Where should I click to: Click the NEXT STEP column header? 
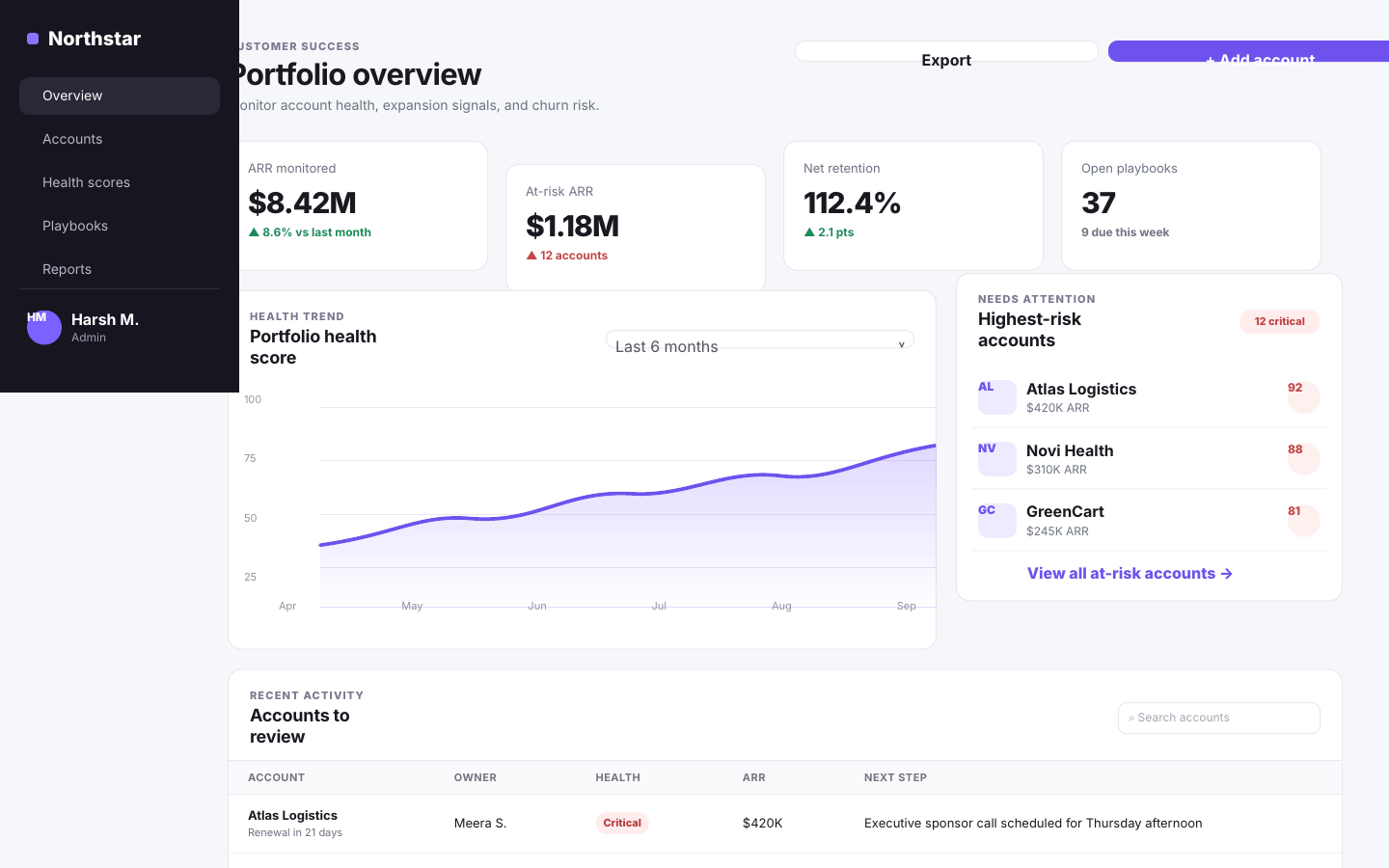tap(895, 777)
